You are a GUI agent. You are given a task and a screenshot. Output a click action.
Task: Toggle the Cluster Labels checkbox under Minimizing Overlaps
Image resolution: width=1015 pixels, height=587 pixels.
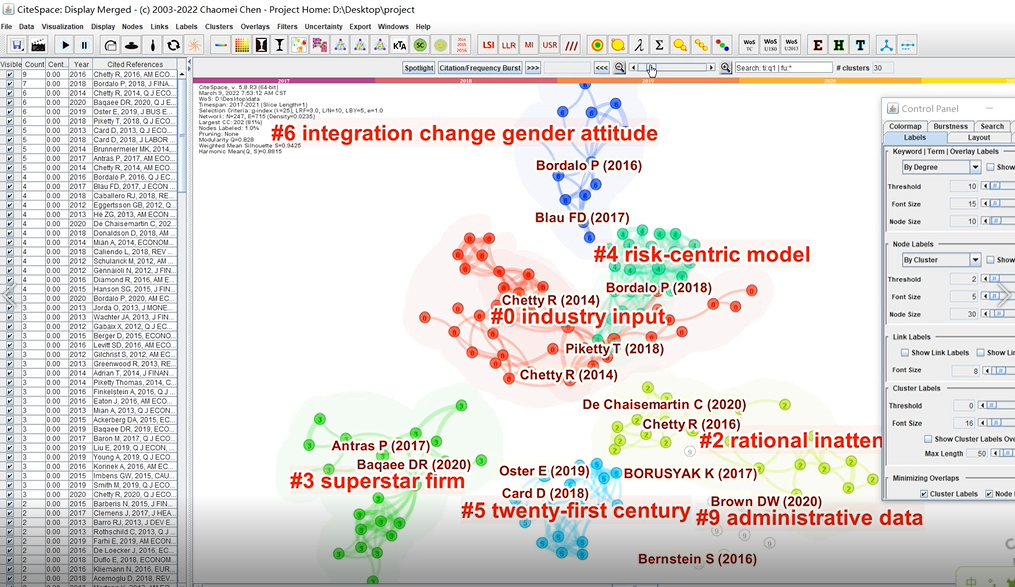pos(923,493)
